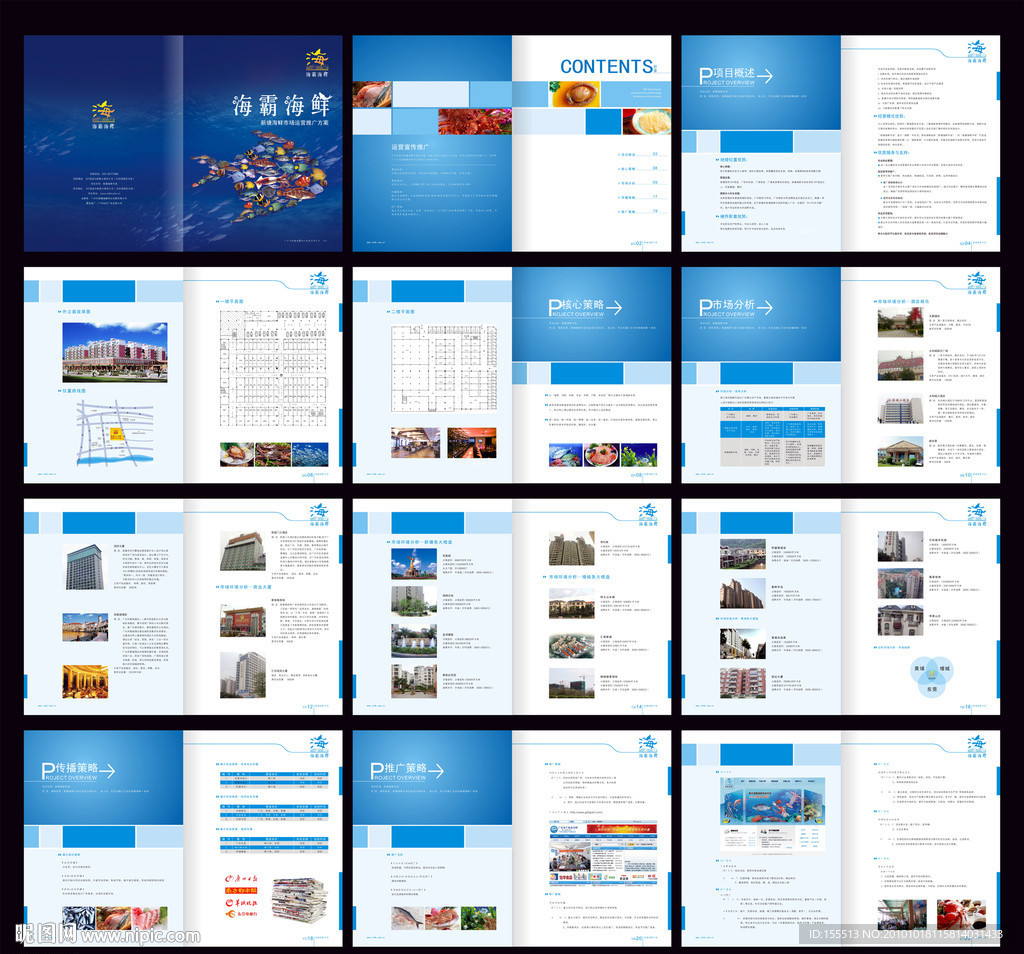This screenshot has height=954, width=1024.
Task: Click the market analysis comparison table
Action: coord(772,436)
